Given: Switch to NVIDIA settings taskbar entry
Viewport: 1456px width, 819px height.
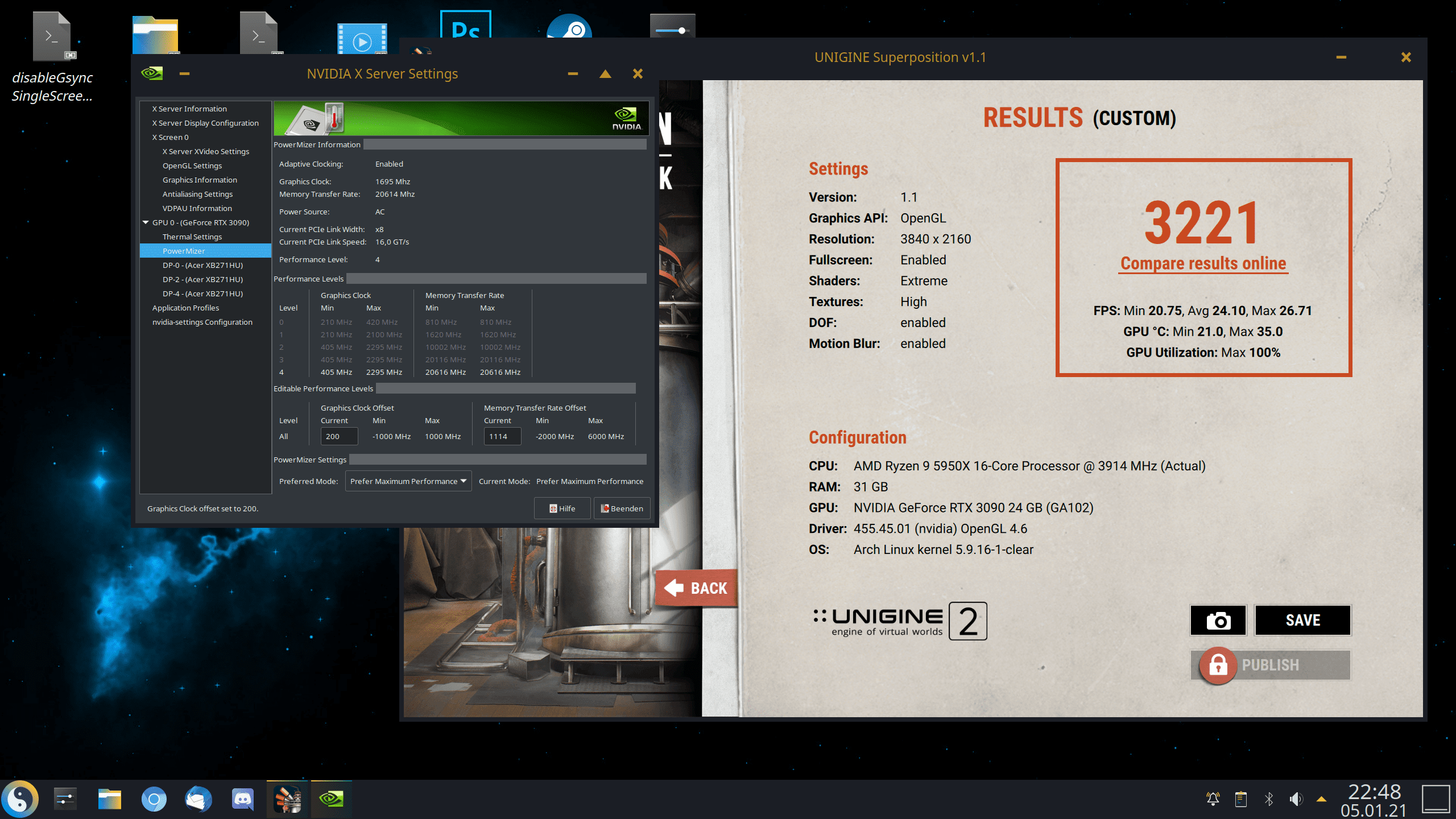Looking at the screenshot, I should pos(332,799).
